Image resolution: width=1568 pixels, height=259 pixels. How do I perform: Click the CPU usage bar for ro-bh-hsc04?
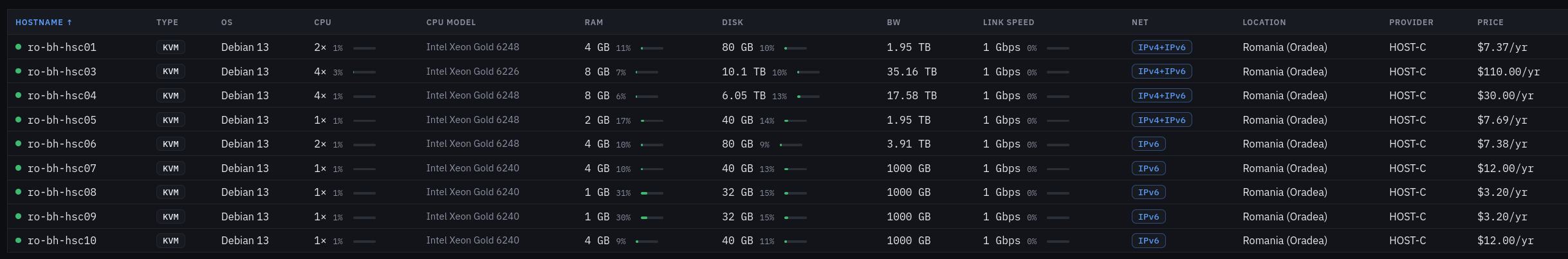coord(364,97)
